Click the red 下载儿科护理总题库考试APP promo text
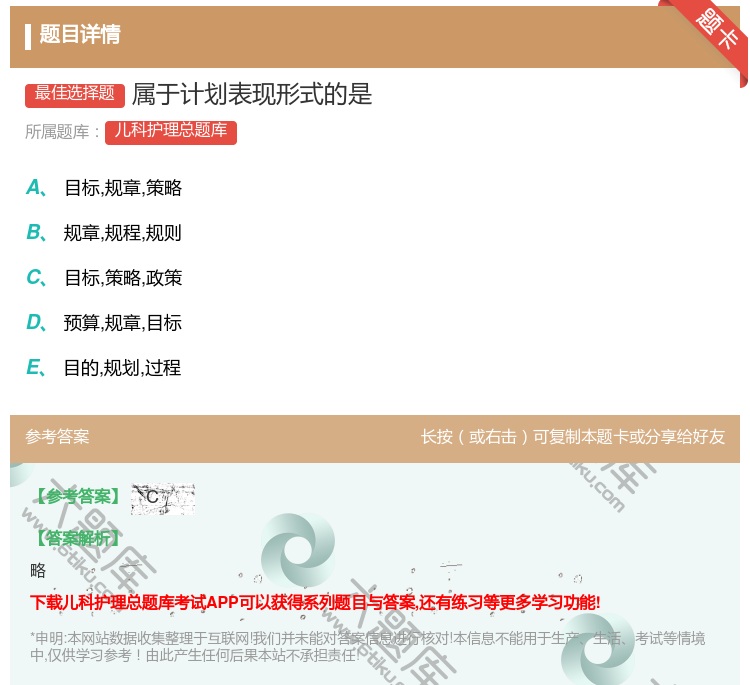 (315, 603)
